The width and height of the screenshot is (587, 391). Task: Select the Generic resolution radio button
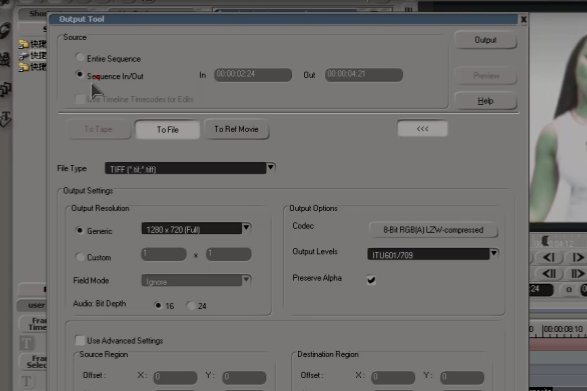coord(79,230)
